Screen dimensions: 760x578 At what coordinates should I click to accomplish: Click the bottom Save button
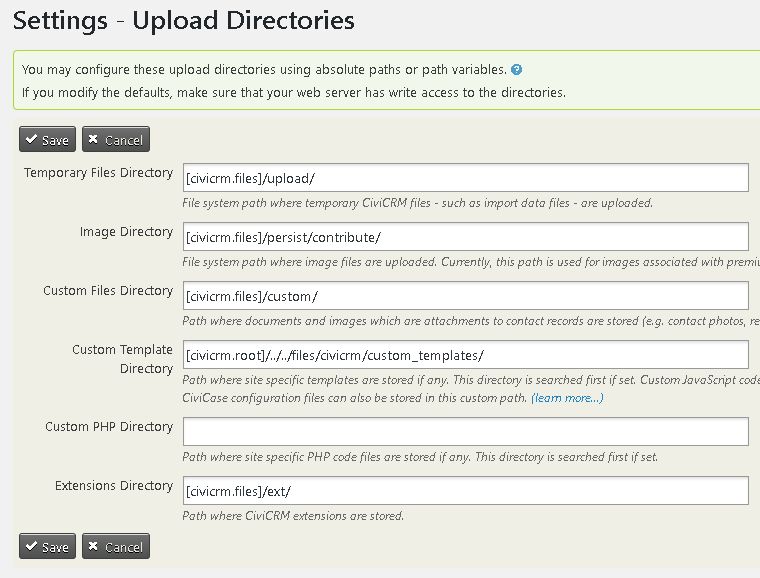click(x=48, y=547)
